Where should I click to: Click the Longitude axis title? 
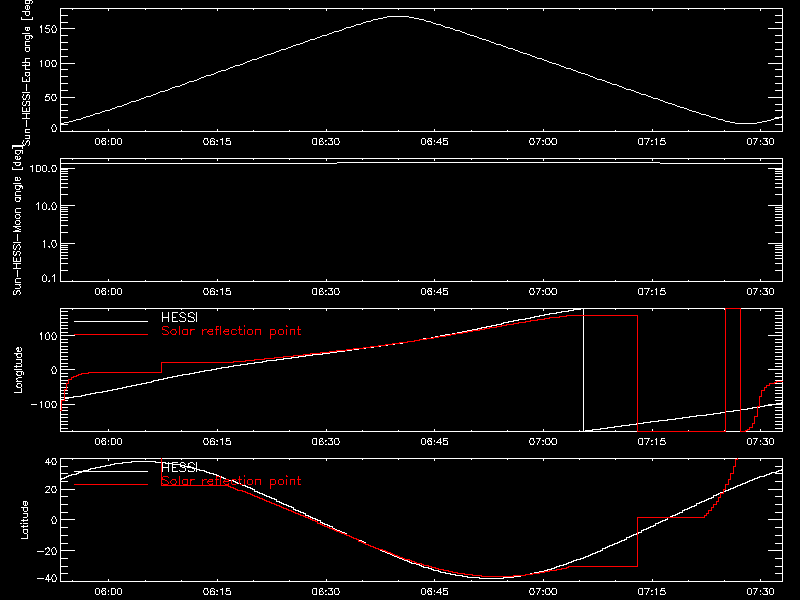pyautogui.click(x=18, y=370)
